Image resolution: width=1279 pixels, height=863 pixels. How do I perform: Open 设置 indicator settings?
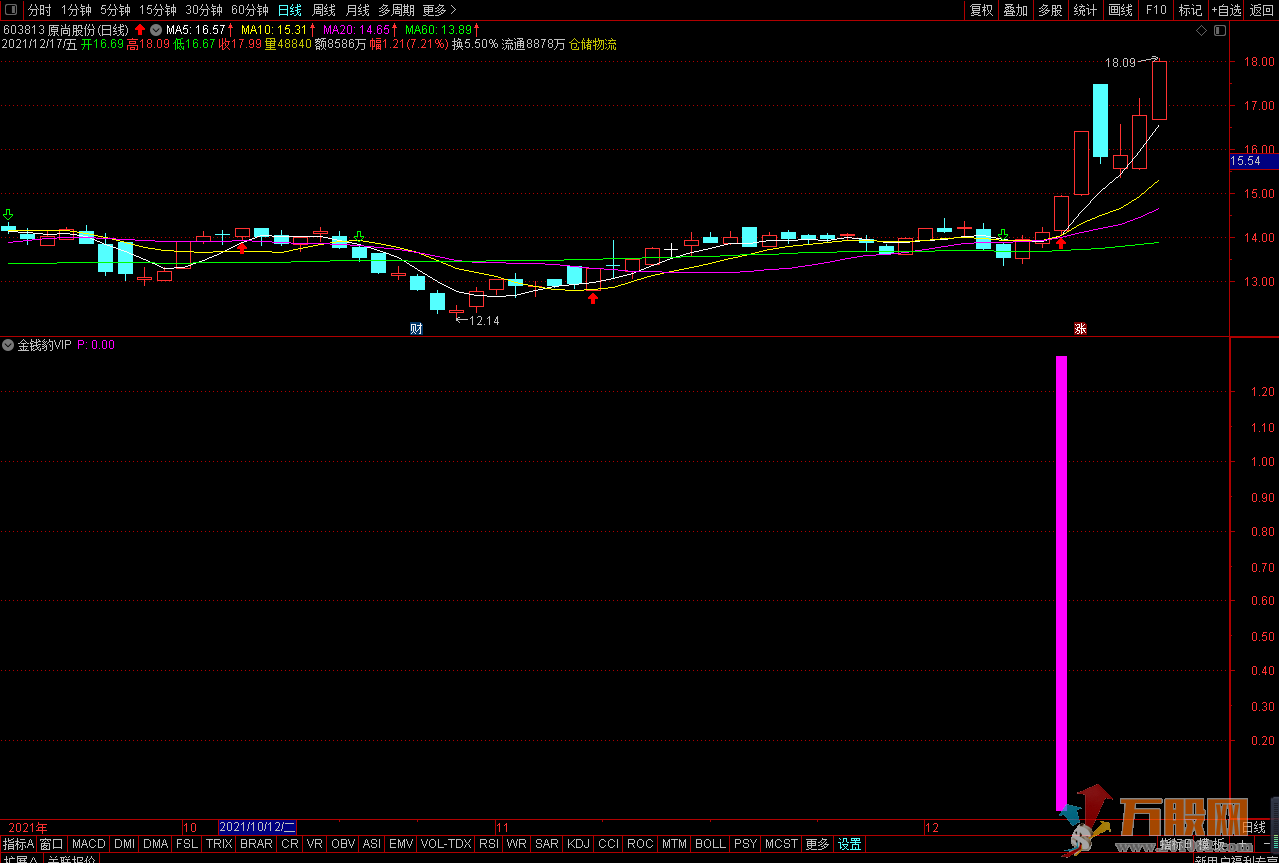coord(849,844)
